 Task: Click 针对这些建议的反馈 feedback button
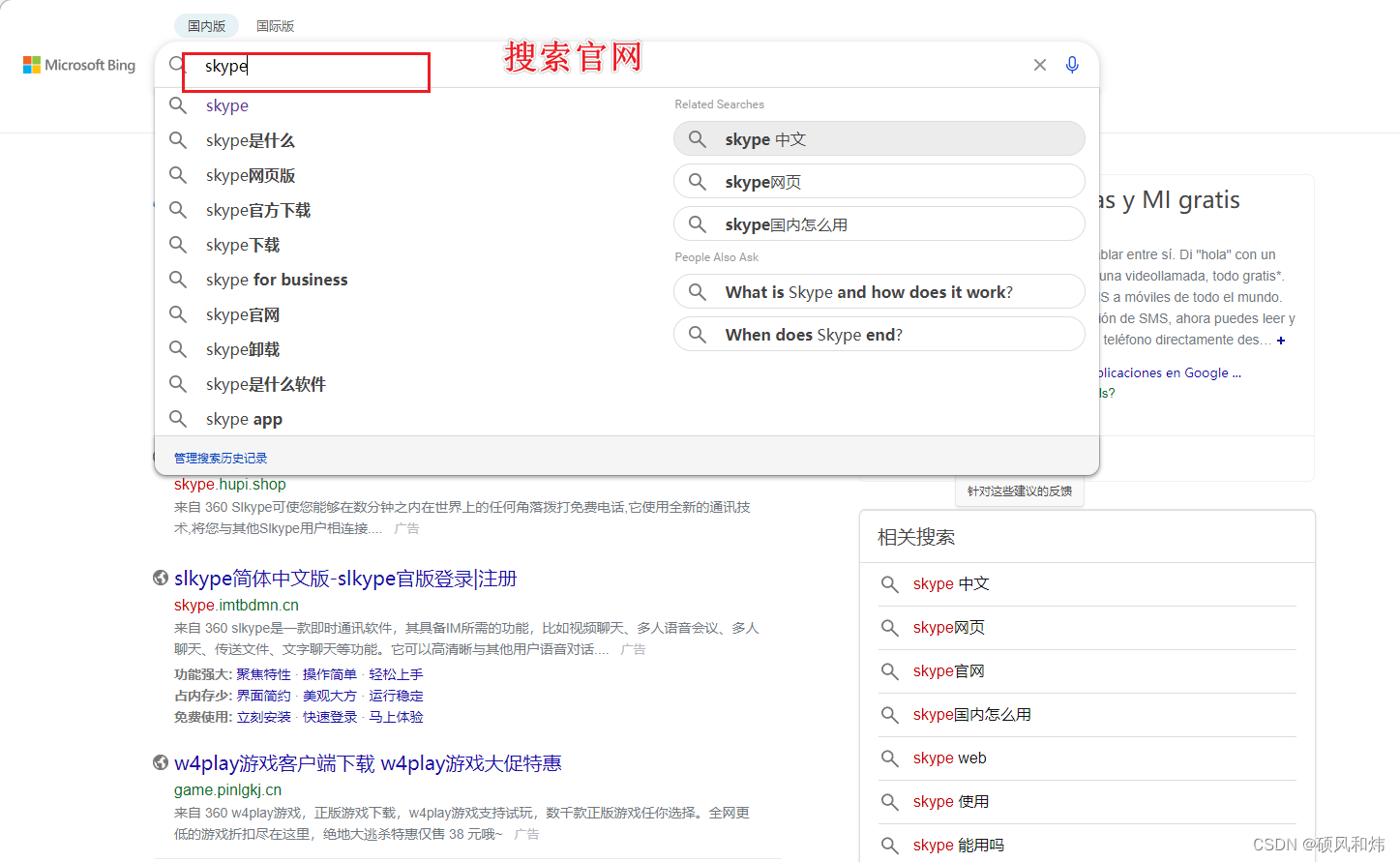pos(1020,490)
